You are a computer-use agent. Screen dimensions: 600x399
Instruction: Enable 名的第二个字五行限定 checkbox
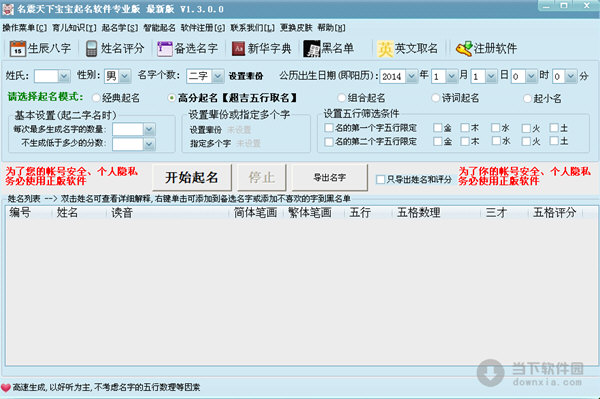(329, 142)
